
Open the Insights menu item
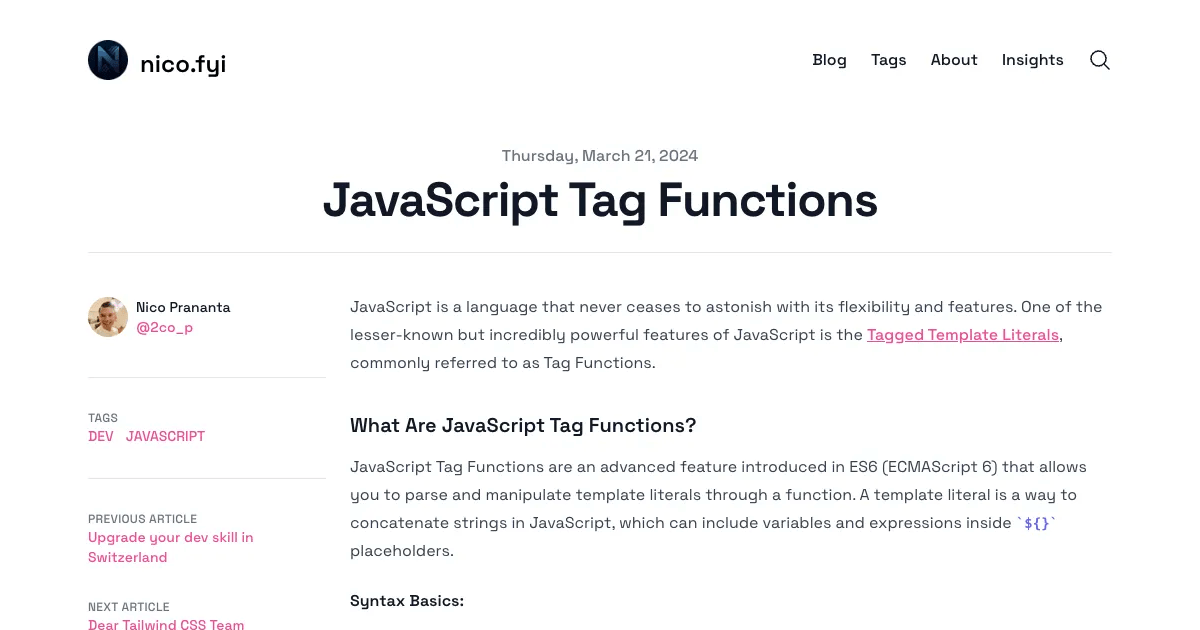(1032, 60)
